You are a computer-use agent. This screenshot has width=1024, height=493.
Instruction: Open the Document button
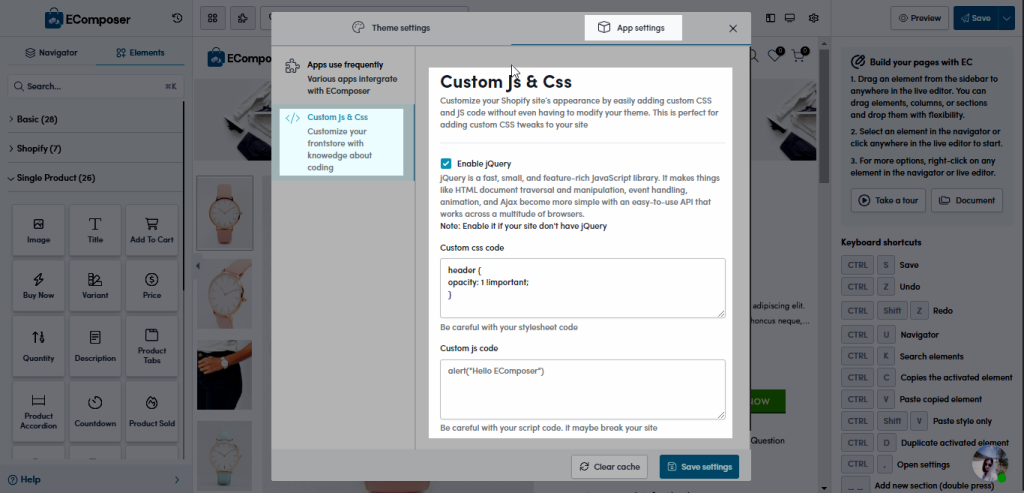pos(967,200)
